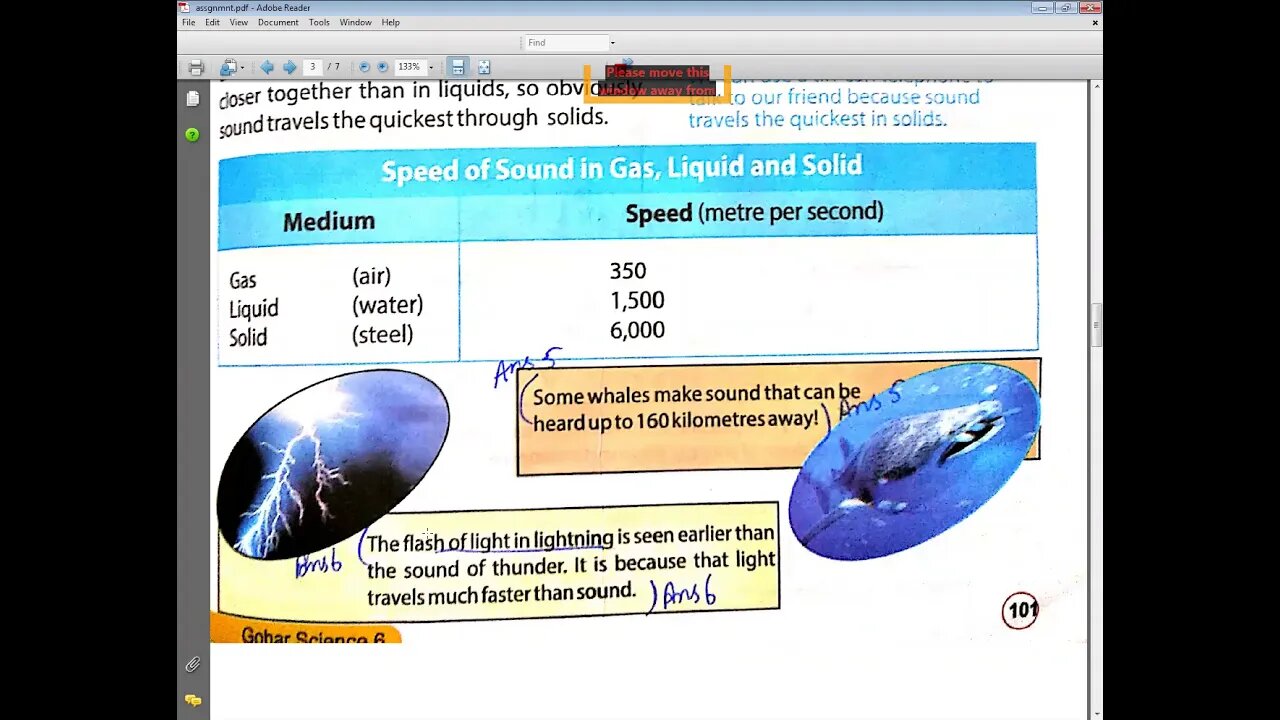Click the word 'Solid' in the table

(x=248, y=337)
